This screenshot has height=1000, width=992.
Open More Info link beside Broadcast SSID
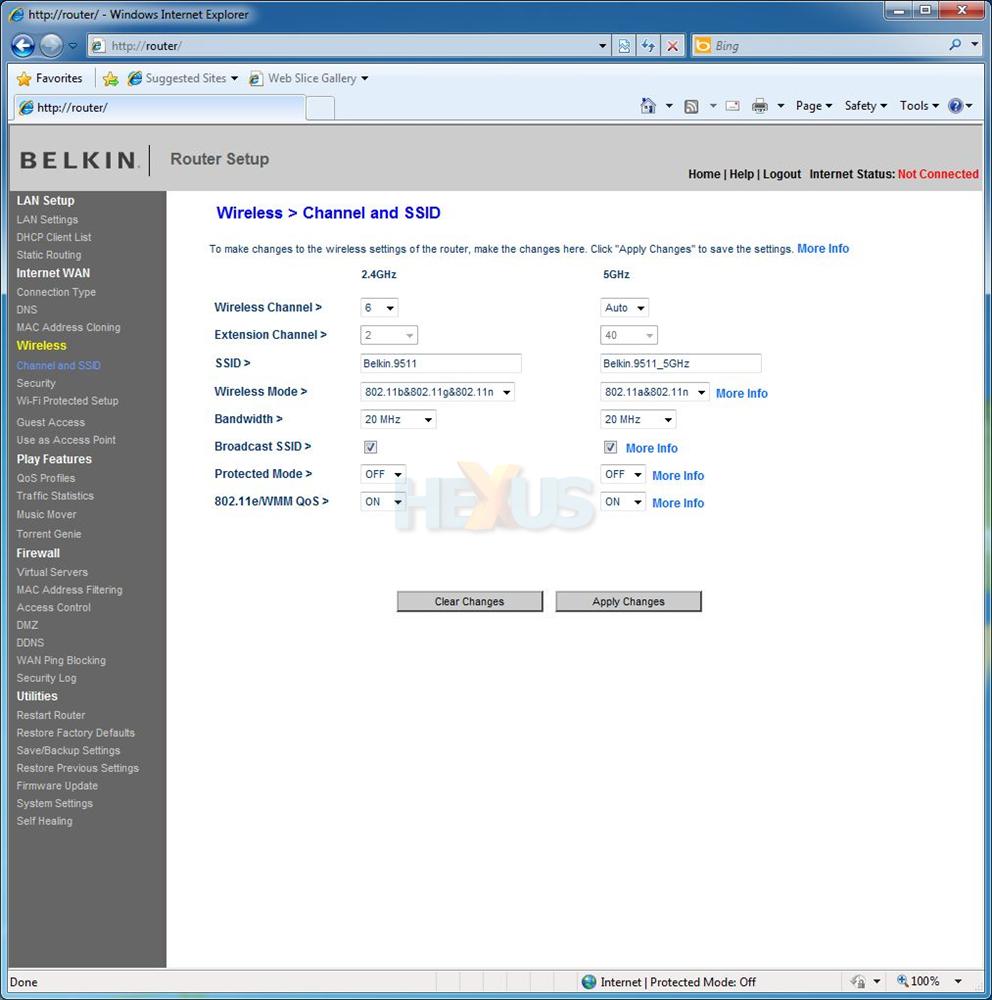pos(651,448)
